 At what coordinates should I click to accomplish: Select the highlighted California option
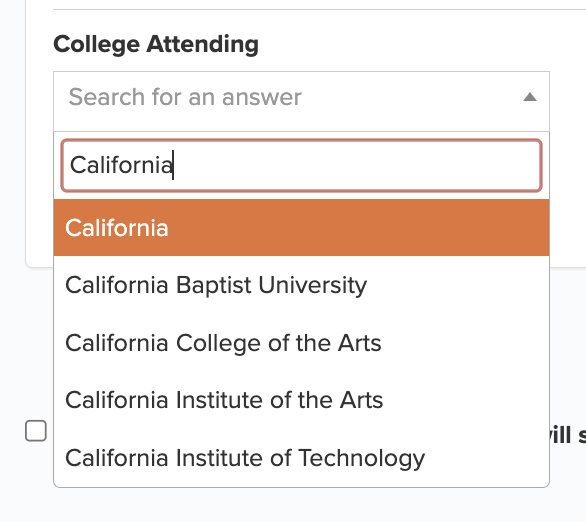301,228
